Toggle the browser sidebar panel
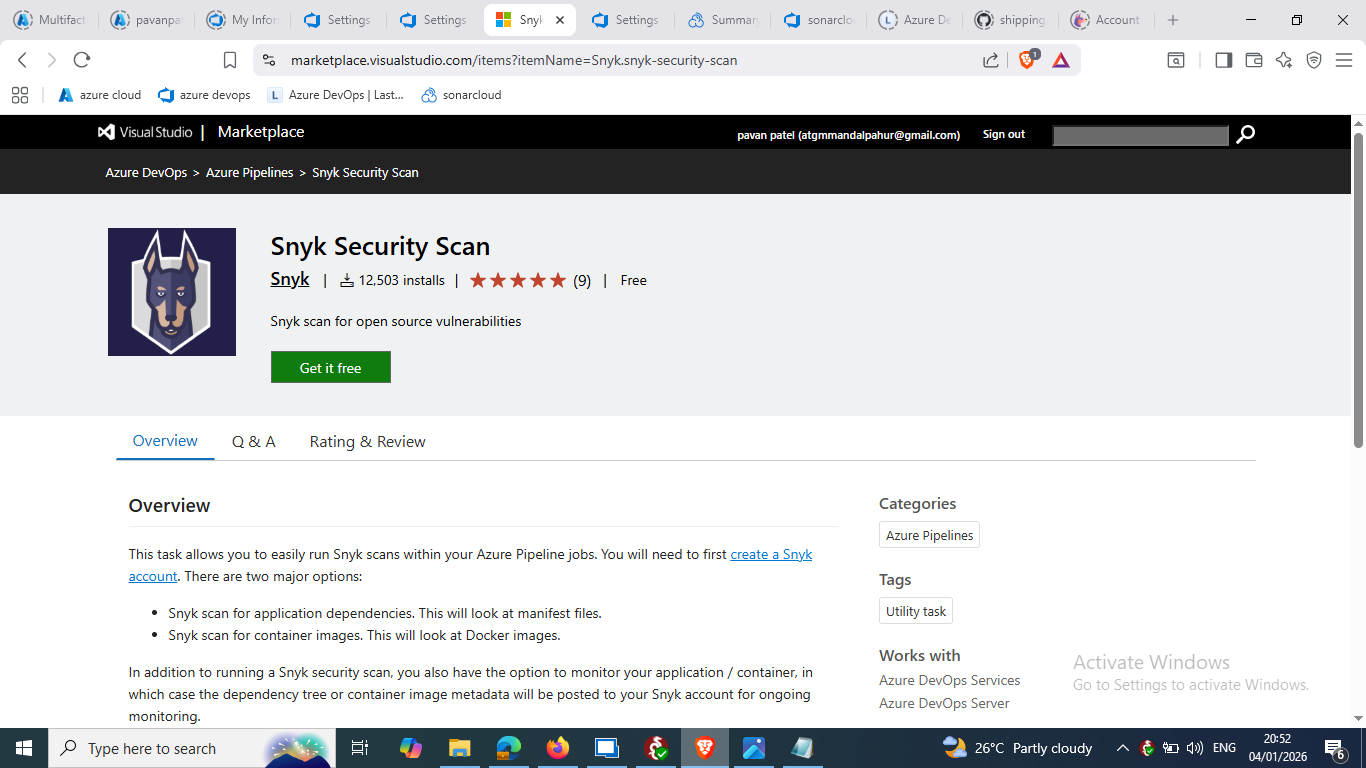The width and height of the screenshot is (1366, 768). (x=1223, y=60)
